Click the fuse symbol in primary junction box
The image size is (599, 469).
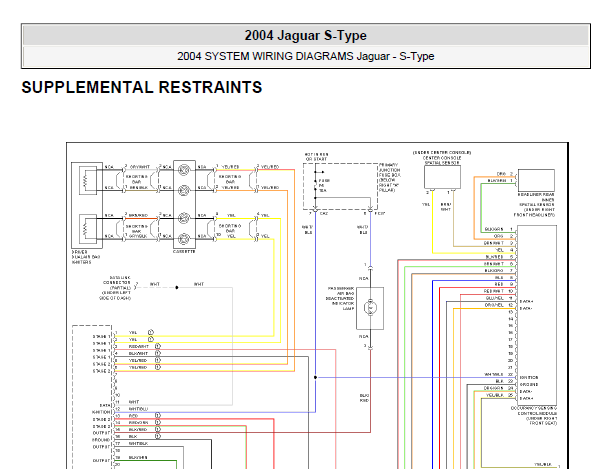click(316, 185)
